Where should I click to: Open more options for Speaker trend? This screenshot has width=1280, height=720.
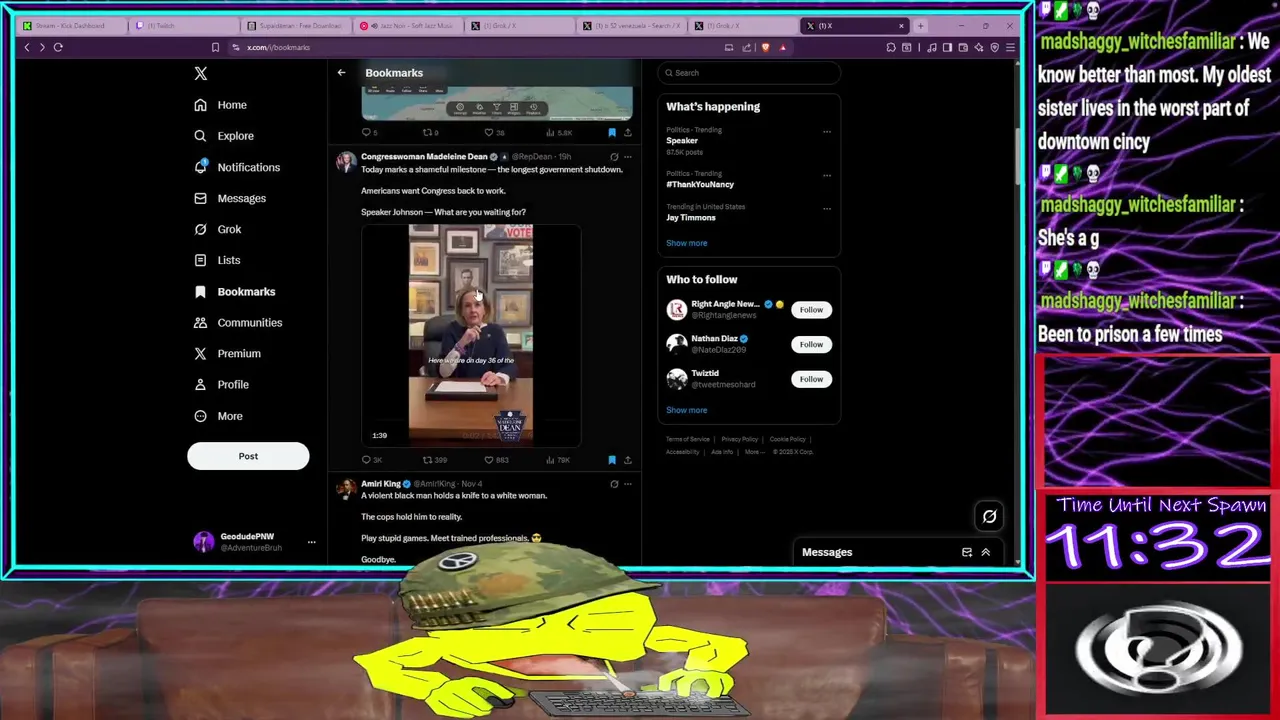826,132
